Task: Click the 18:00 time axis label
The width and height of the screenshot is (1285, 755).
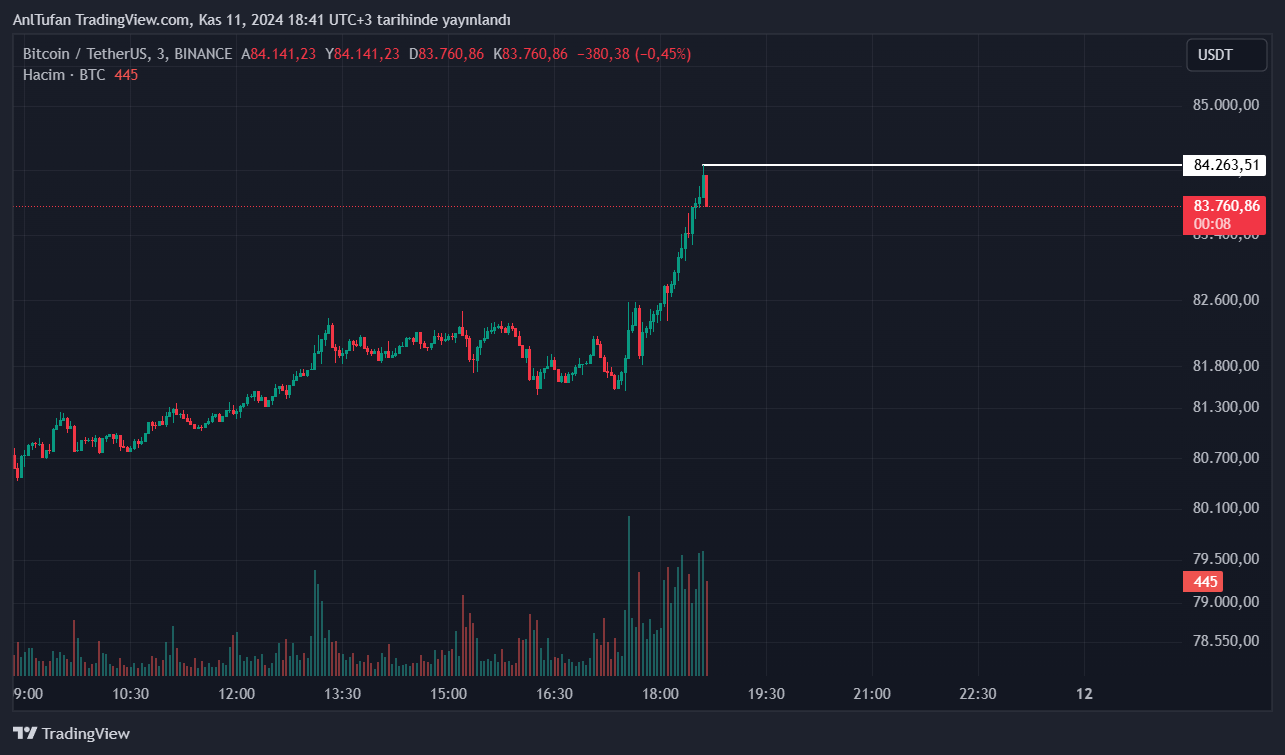Action: click(x=660, y=694)
